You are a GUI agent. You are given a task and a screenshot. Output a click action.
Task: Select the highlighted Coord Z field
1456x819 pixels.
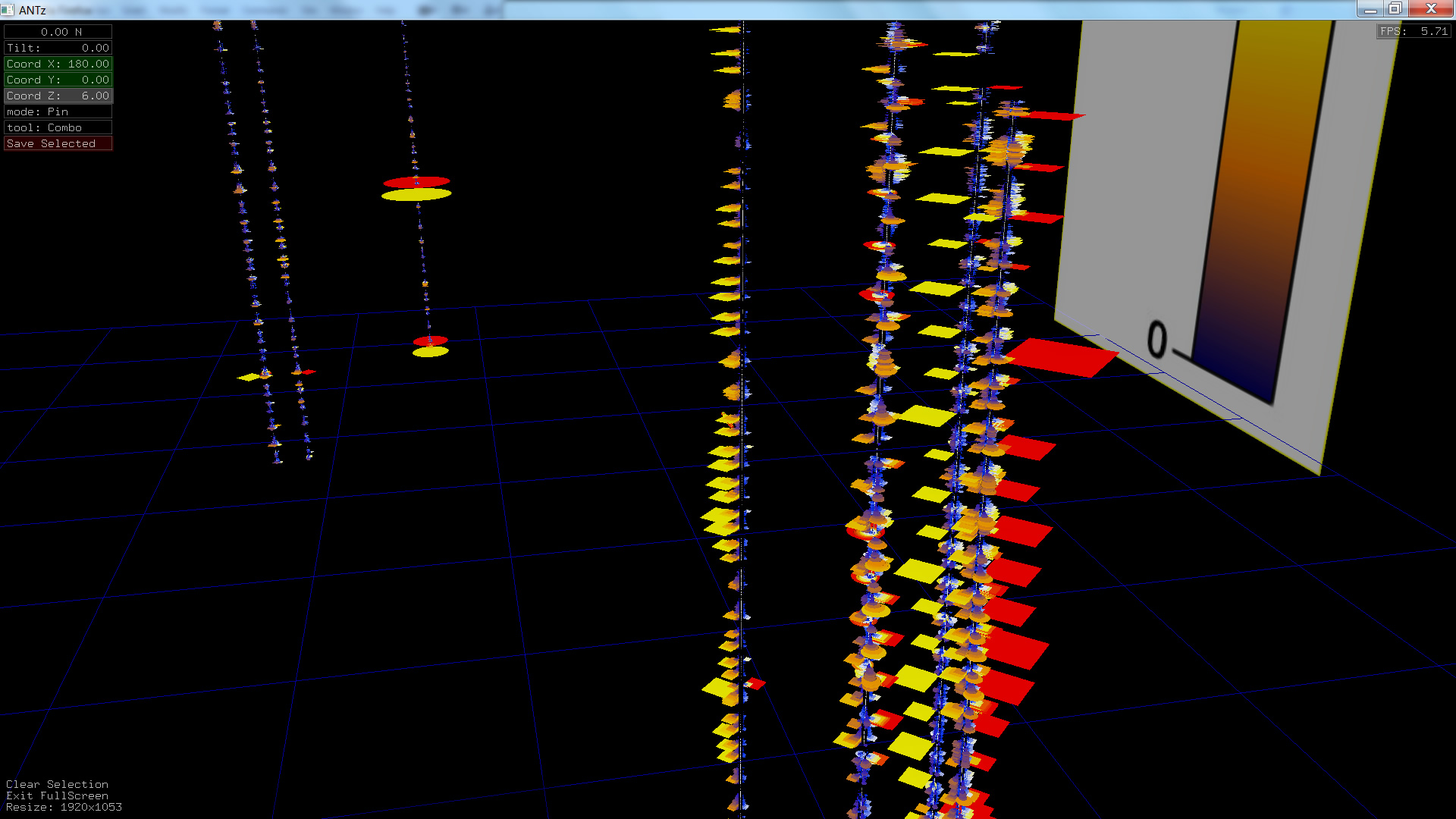click(58, 96)
